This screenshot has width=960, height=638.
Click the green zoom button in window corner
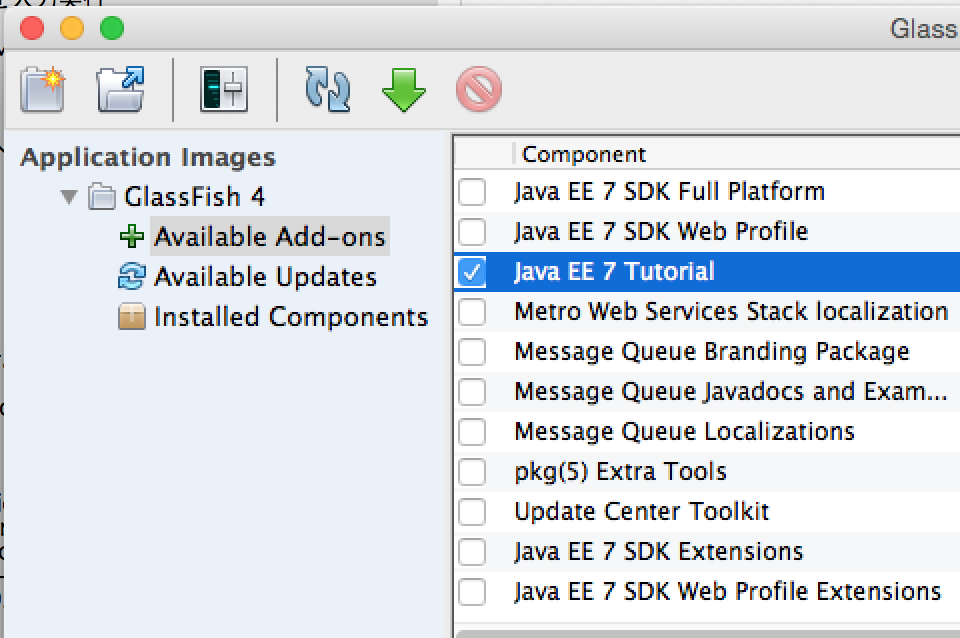point(113,29)
